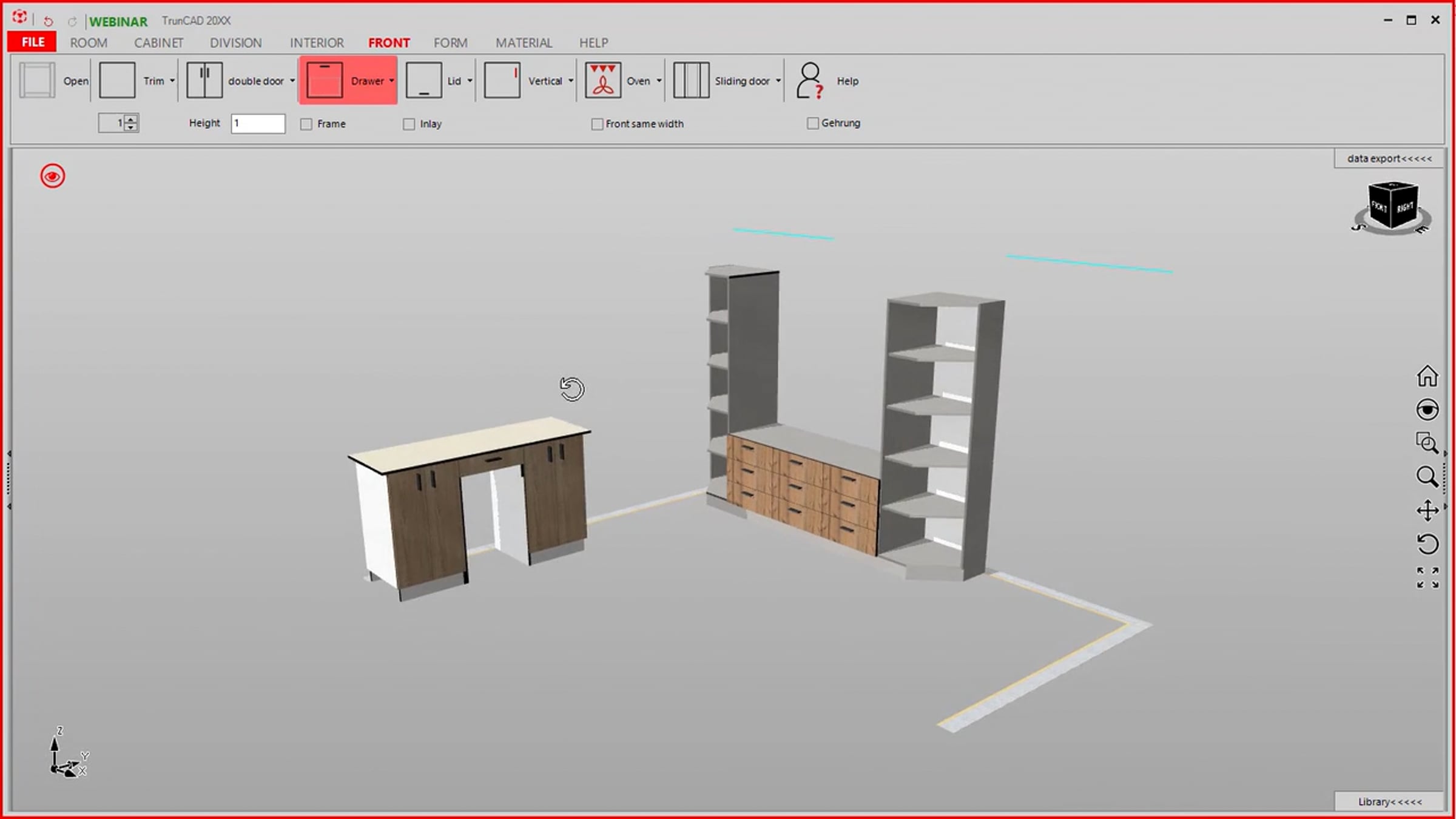The width and height of the screenshot is (1456, 819).
Task: Activate the pan move arrows icon
Action: tap(1427, 510)
